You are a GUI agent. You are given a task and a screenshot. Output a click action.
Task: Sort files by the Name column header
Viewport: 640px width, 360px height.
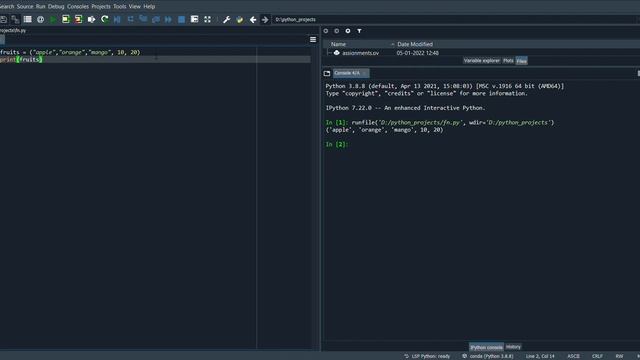tap(338, 44)
